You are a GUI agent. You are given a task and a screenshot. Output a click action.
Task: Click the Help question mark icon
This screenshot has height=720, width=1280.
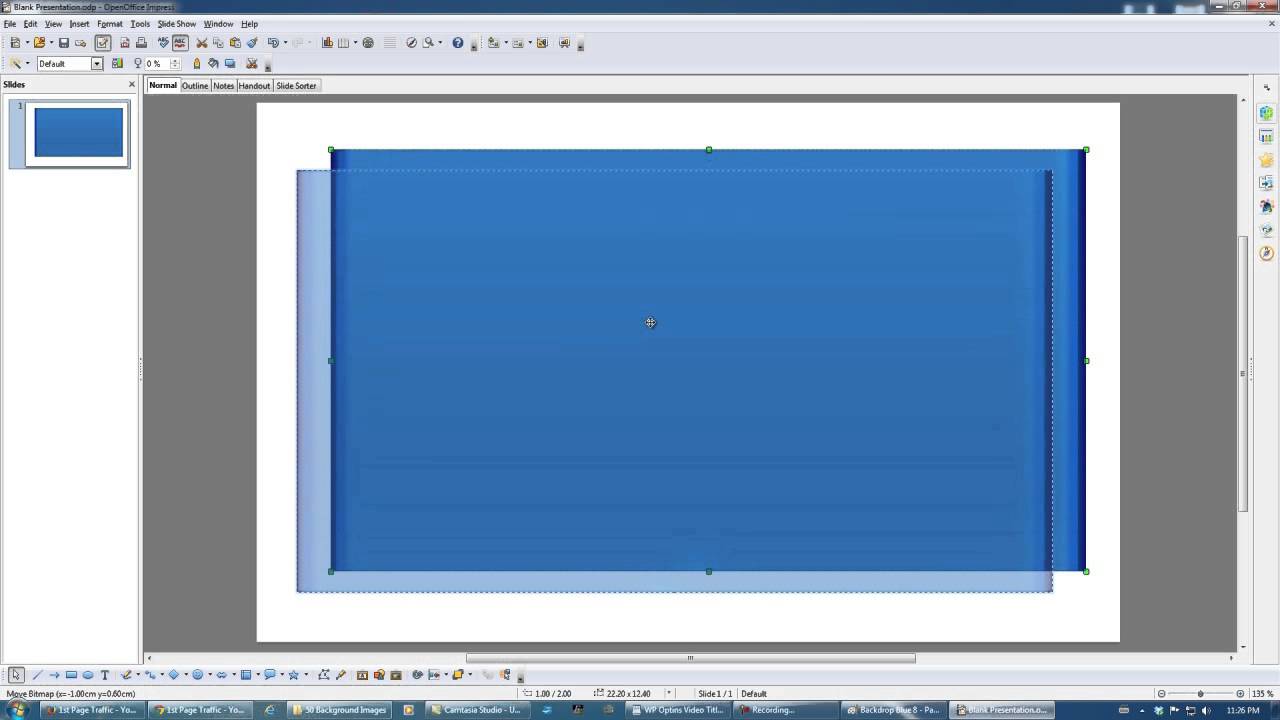coord(458,43)
